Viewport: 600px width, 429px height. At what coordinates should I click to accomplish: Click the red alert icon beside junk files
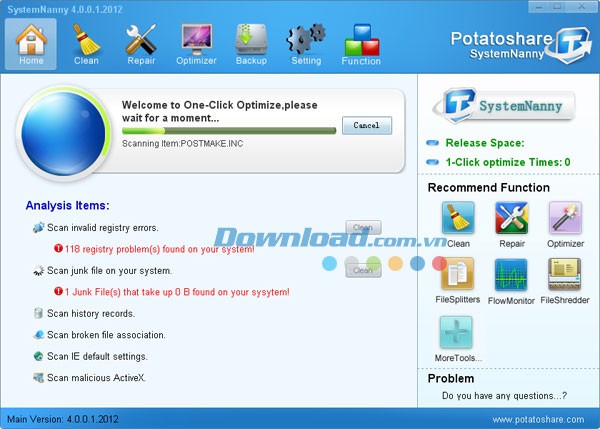(58, 291)
